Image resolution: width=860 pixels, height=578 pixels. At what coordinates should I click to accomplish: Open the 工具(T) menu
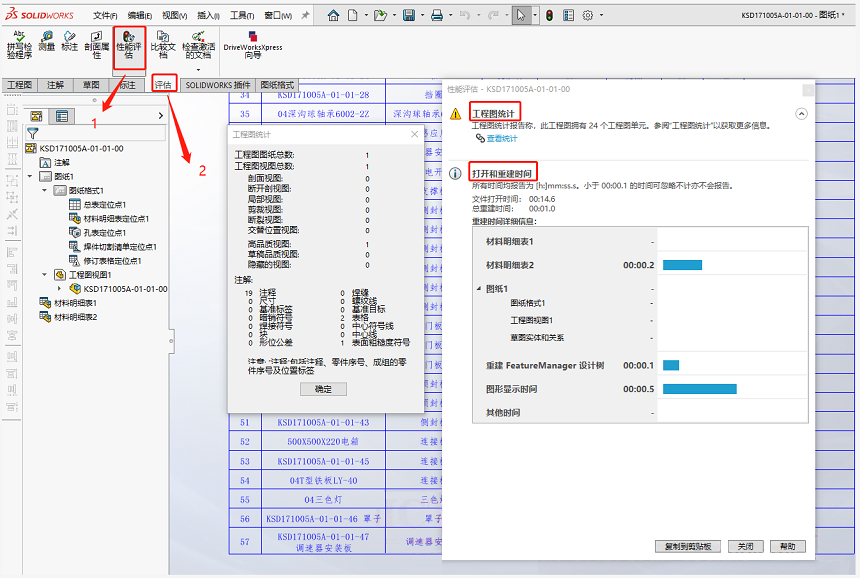click(x=241, y=16)
